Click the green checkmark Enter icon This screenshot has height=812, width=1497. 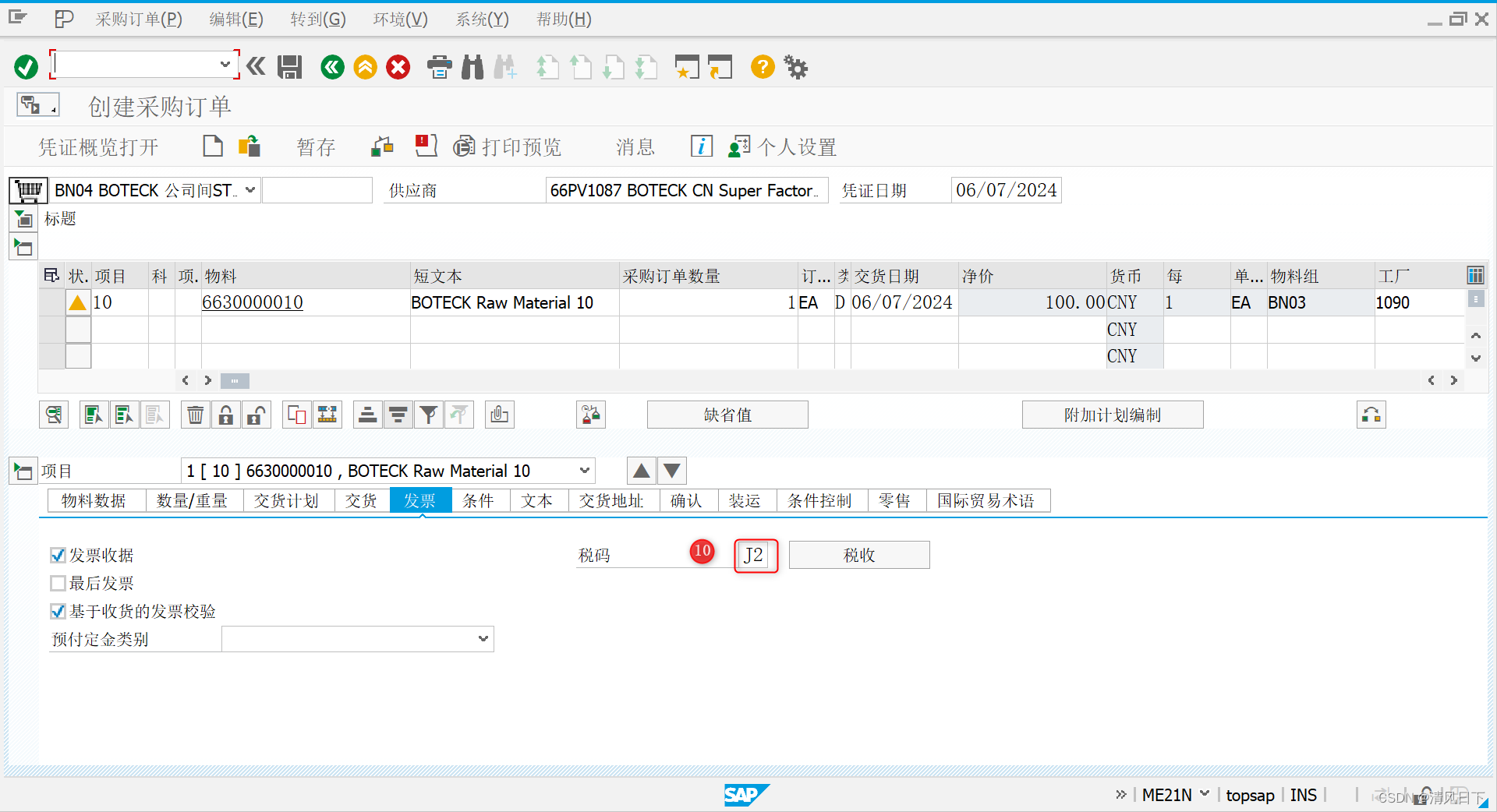coord(26,67)
